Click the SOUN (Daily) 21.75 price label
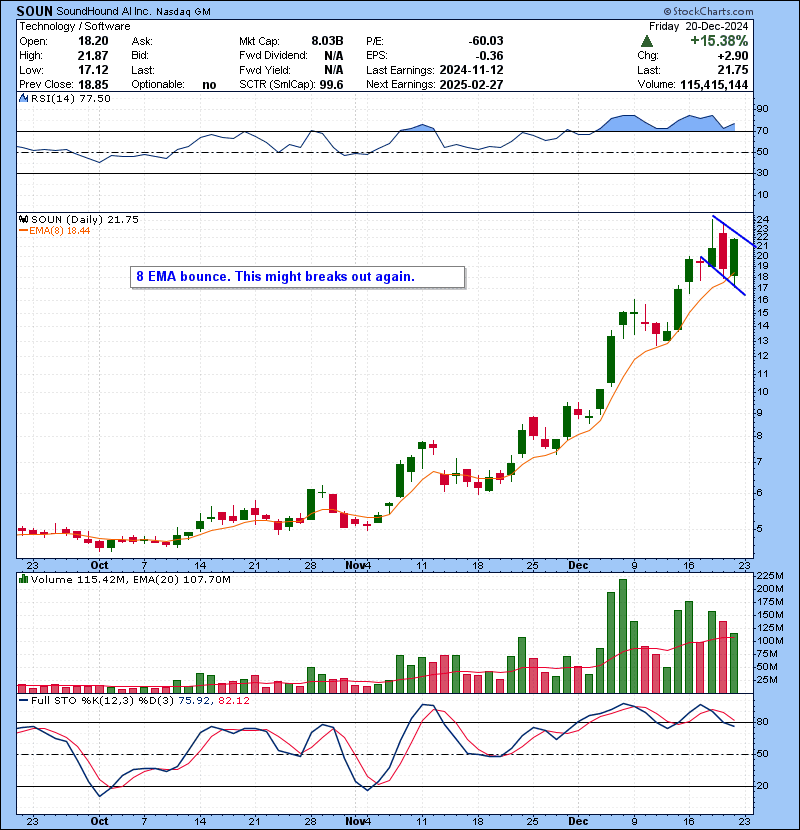The height and width of the screenshot is (830, 800). coord(85,219)
